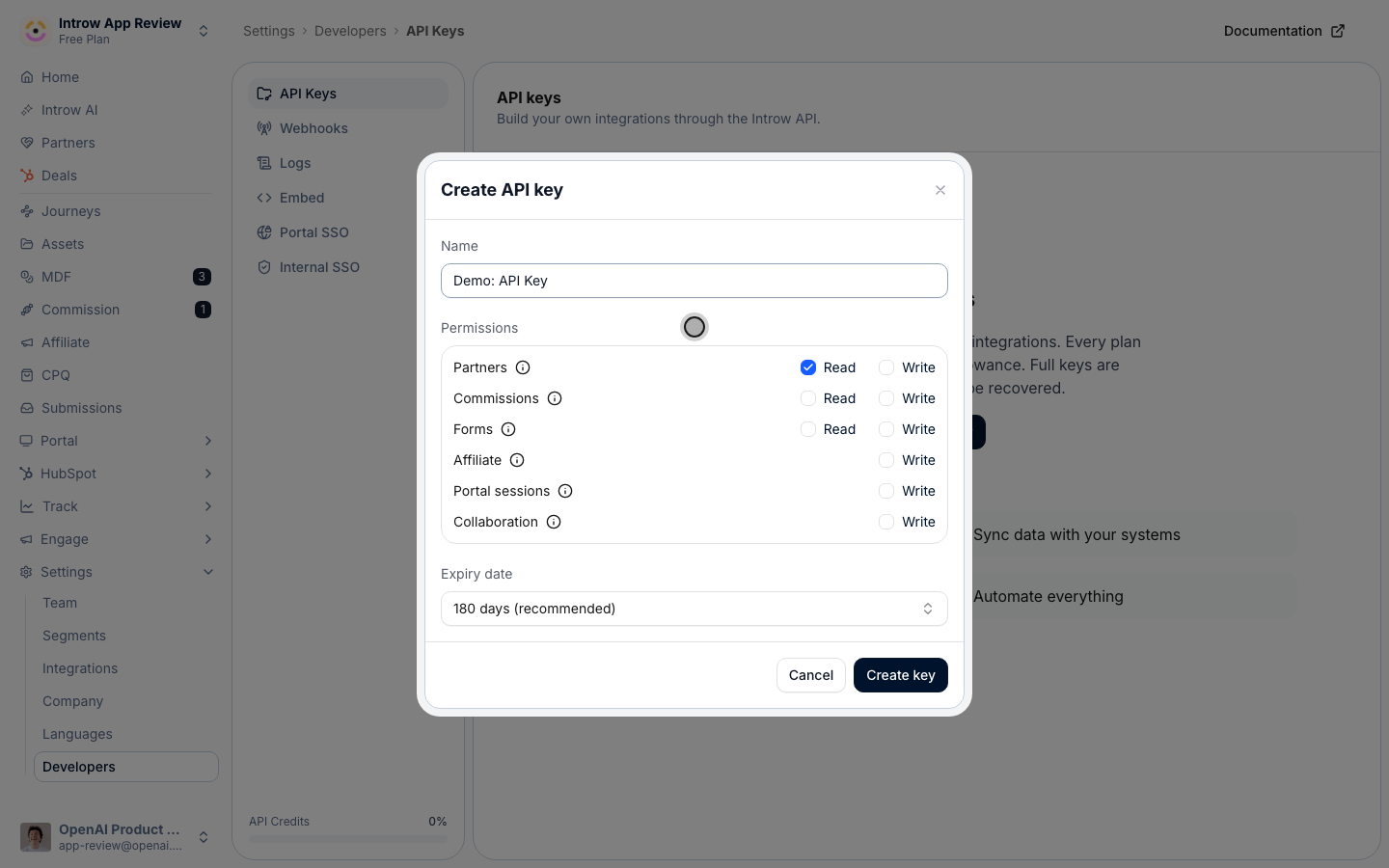
Task: Uncheck Partners Read permission
Action: point(808,367)
